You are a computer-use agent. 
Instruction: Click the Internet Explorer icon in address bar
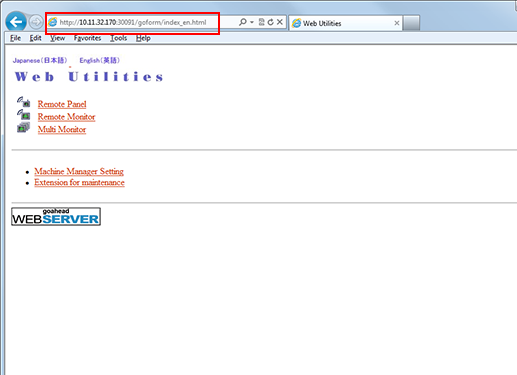point(53,22)
